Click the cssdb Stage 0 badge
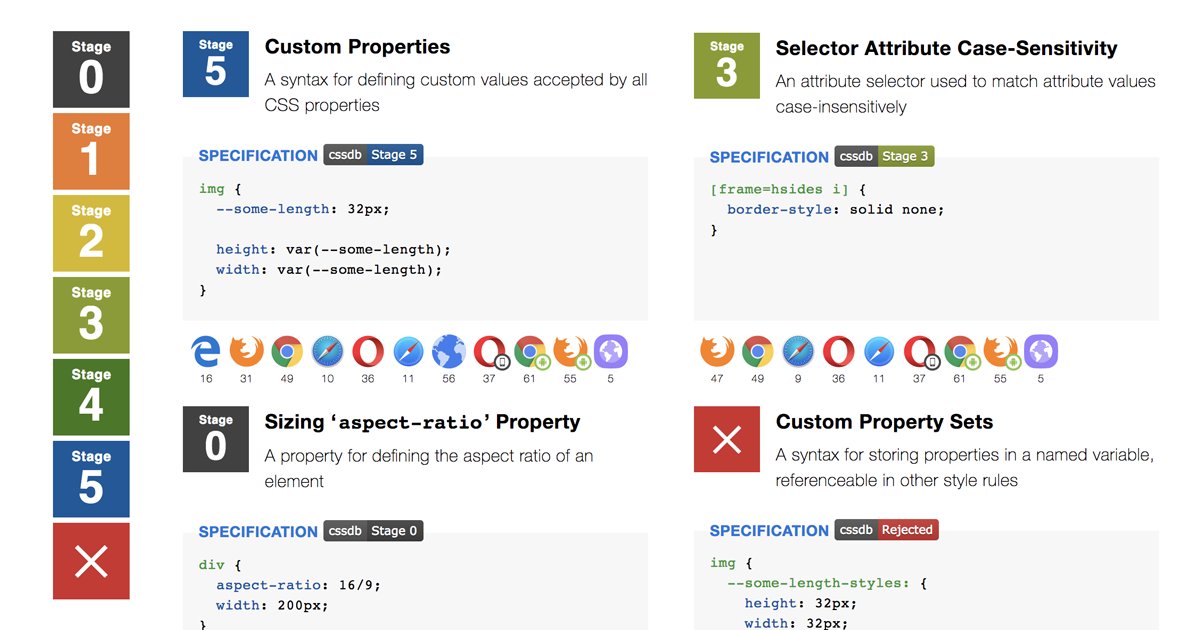1200x630 pixels. pos(373,531)
